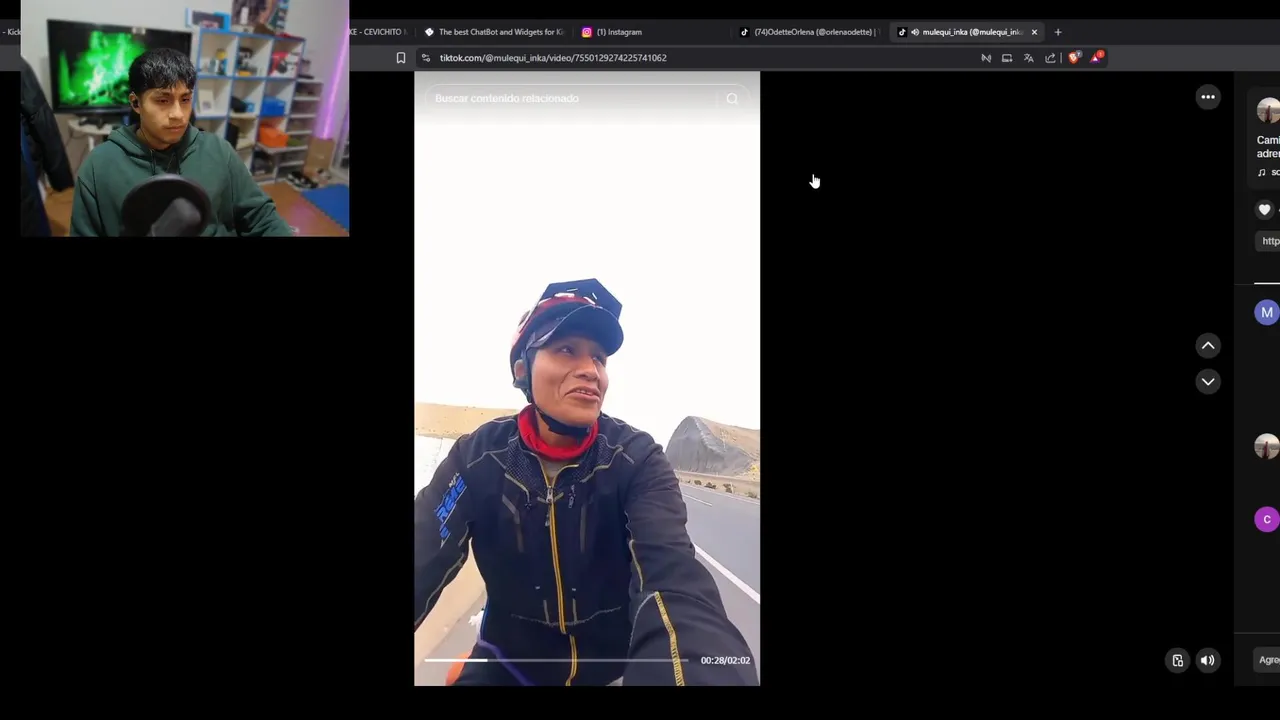Viewport: 1280px width, 720px height.
Task: Go to previous TikTok video with up chevron
Action: point(1208,345)
